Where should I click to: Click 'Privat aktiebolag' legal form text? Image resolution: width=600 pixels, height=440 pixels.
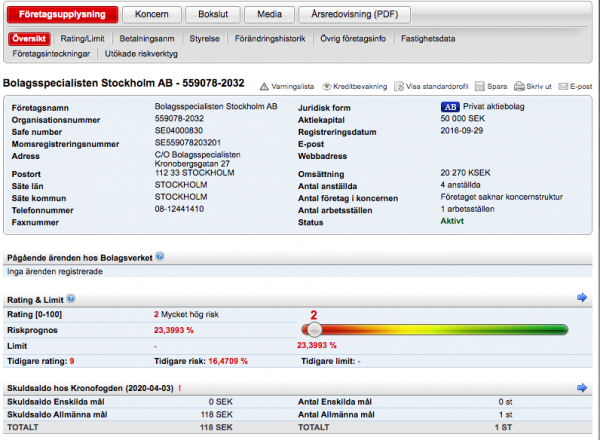point(494,107)
